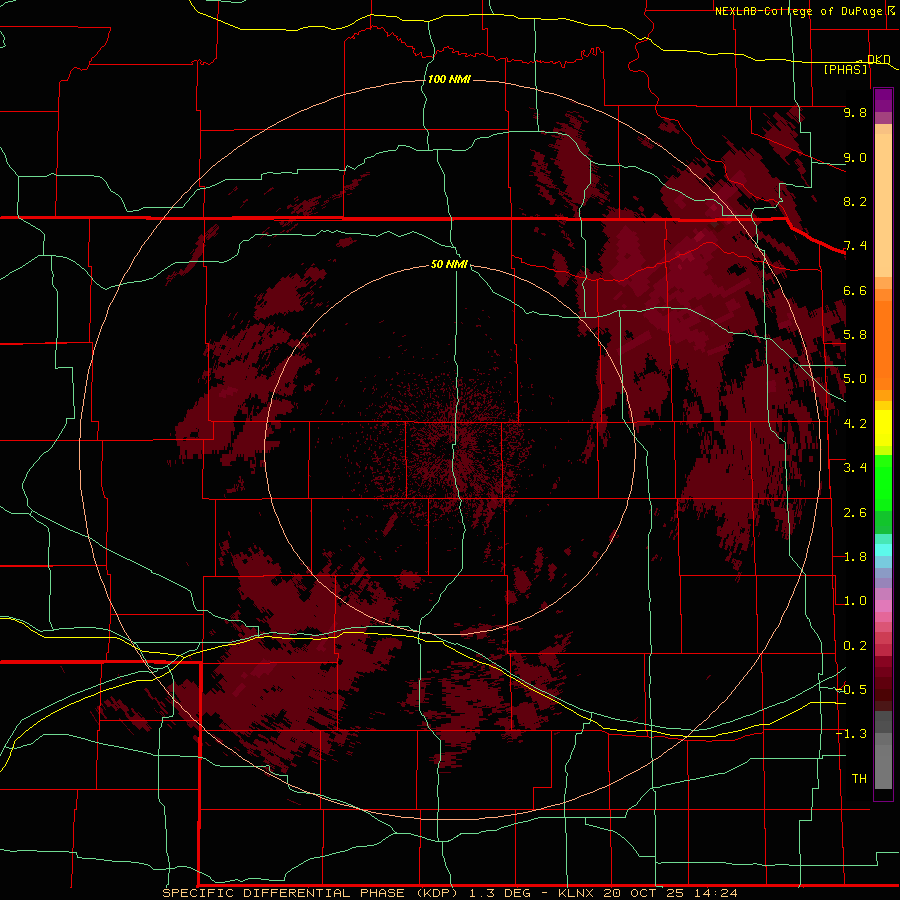
Task: Click the 3.4 value on the color scale
Action: [855, 467]
